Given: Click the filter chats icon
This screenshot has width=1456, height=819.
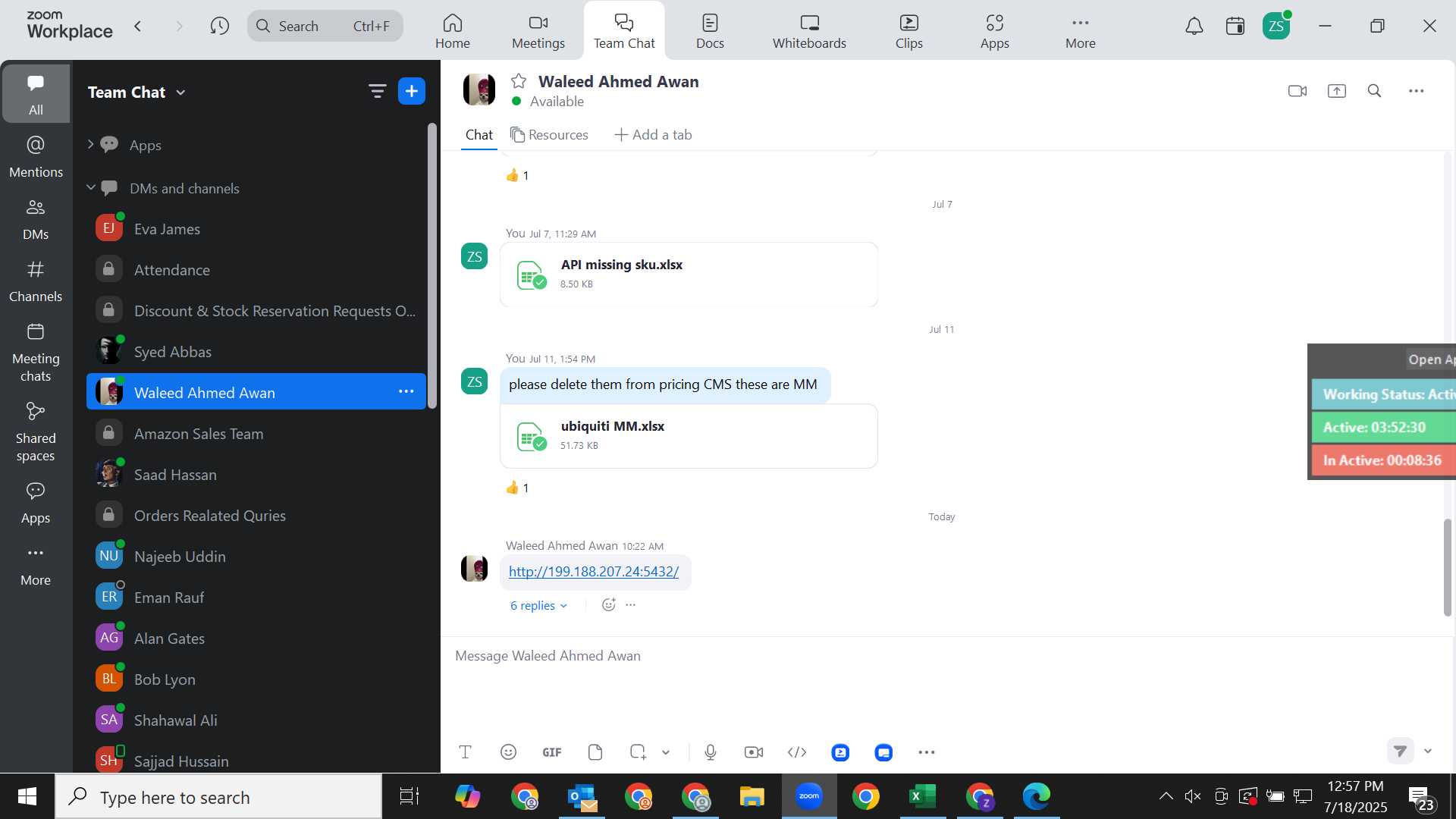Looking at the screenshot, I should point(377,92).
